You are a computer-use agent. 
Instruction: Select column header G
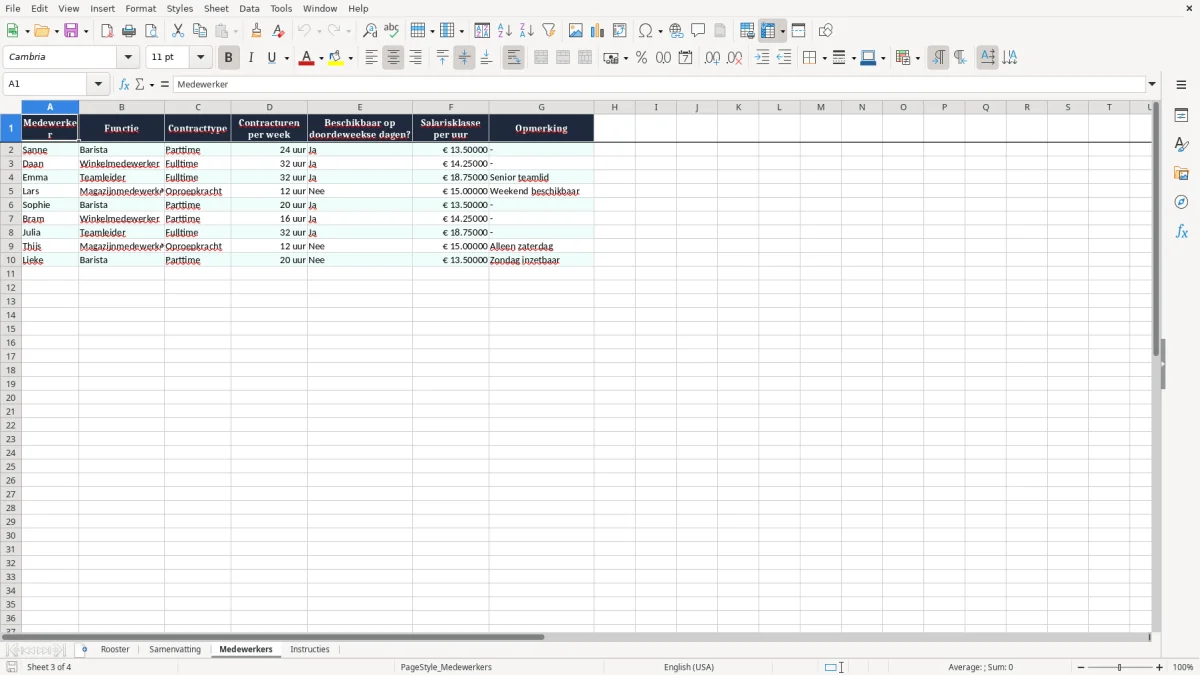[x=541, y=107]
